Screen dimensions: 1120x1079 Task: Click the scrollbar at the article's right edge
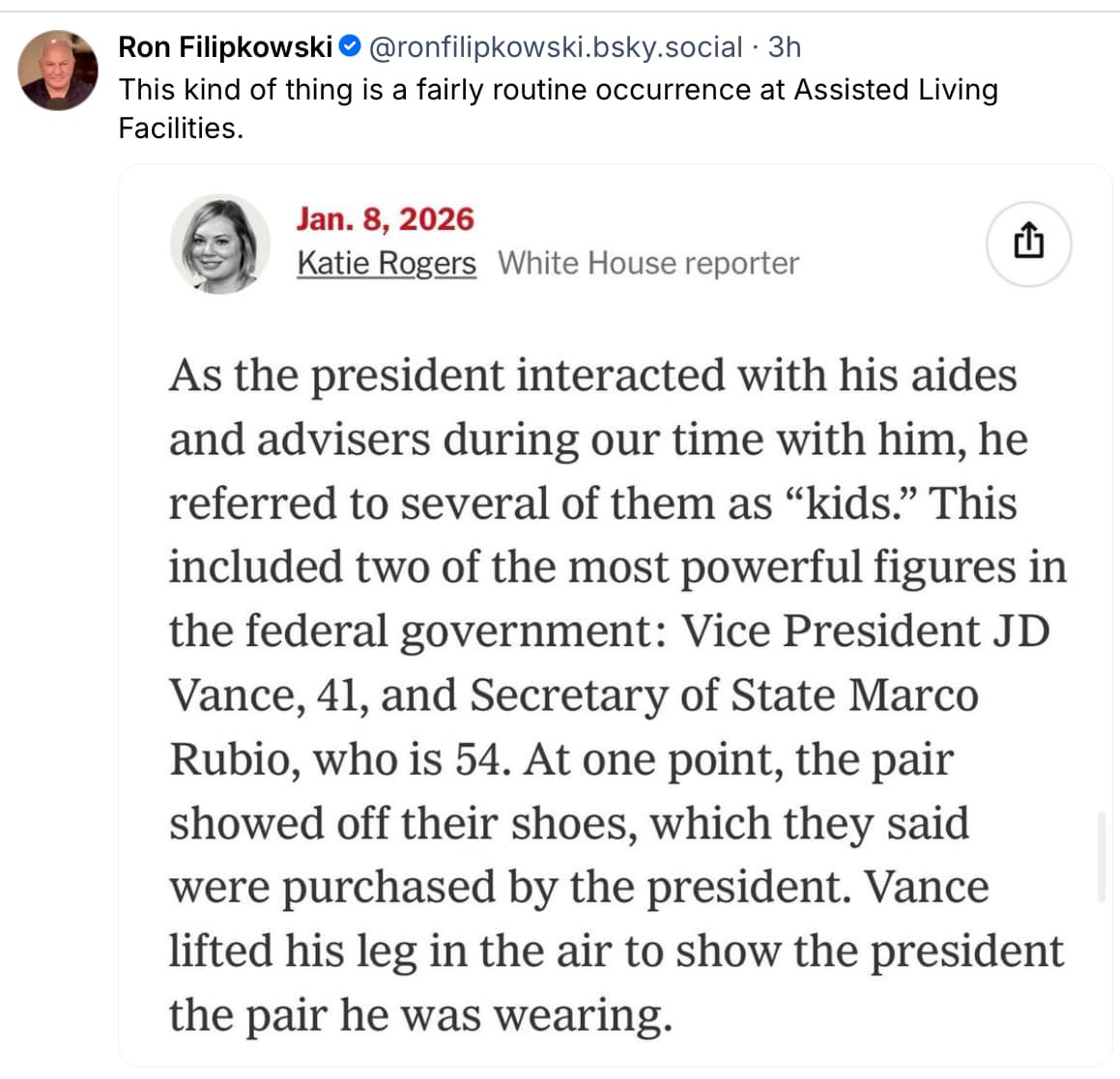[x=1102, y=857]
